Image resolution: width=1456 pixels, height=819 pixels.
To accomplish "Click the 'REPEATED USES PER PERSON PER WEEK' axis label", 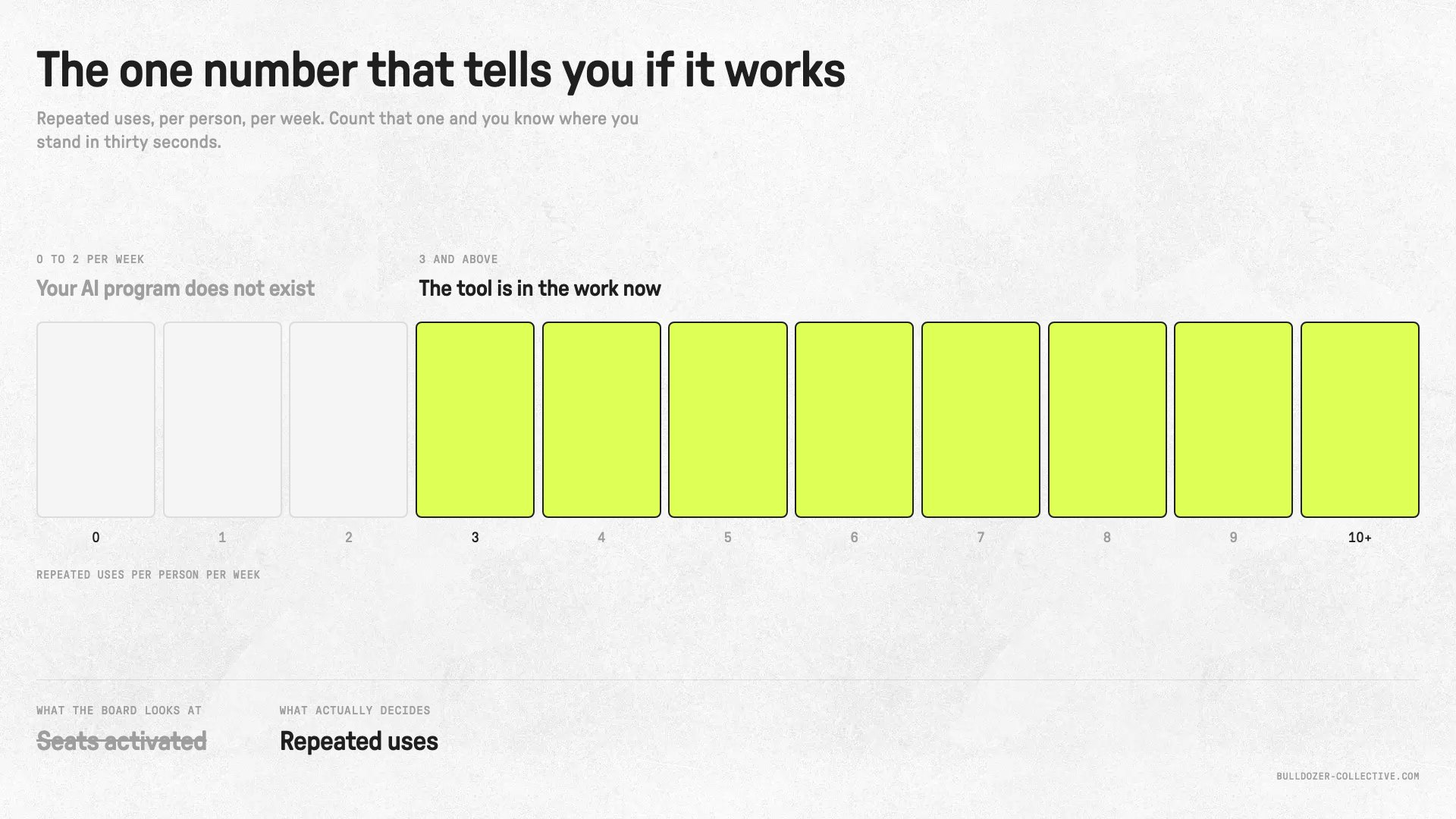I will [148, 575].
